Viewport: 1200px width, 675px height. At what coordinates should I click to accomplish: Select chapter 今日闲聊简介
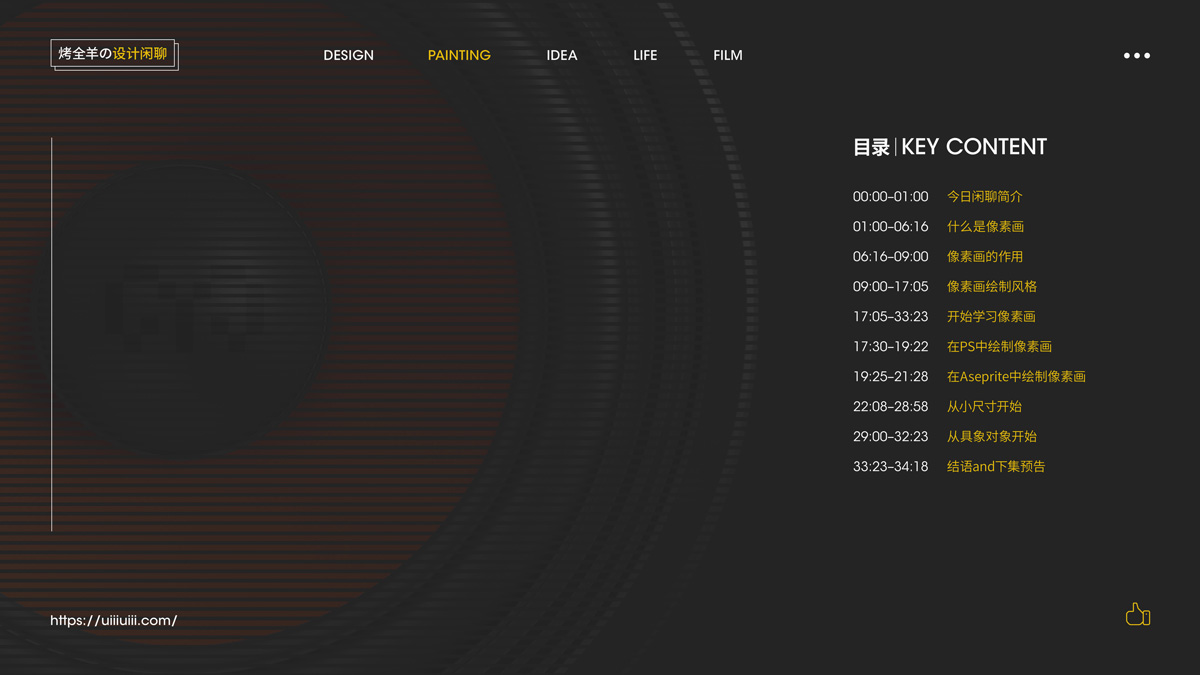(x=985, y=196)
